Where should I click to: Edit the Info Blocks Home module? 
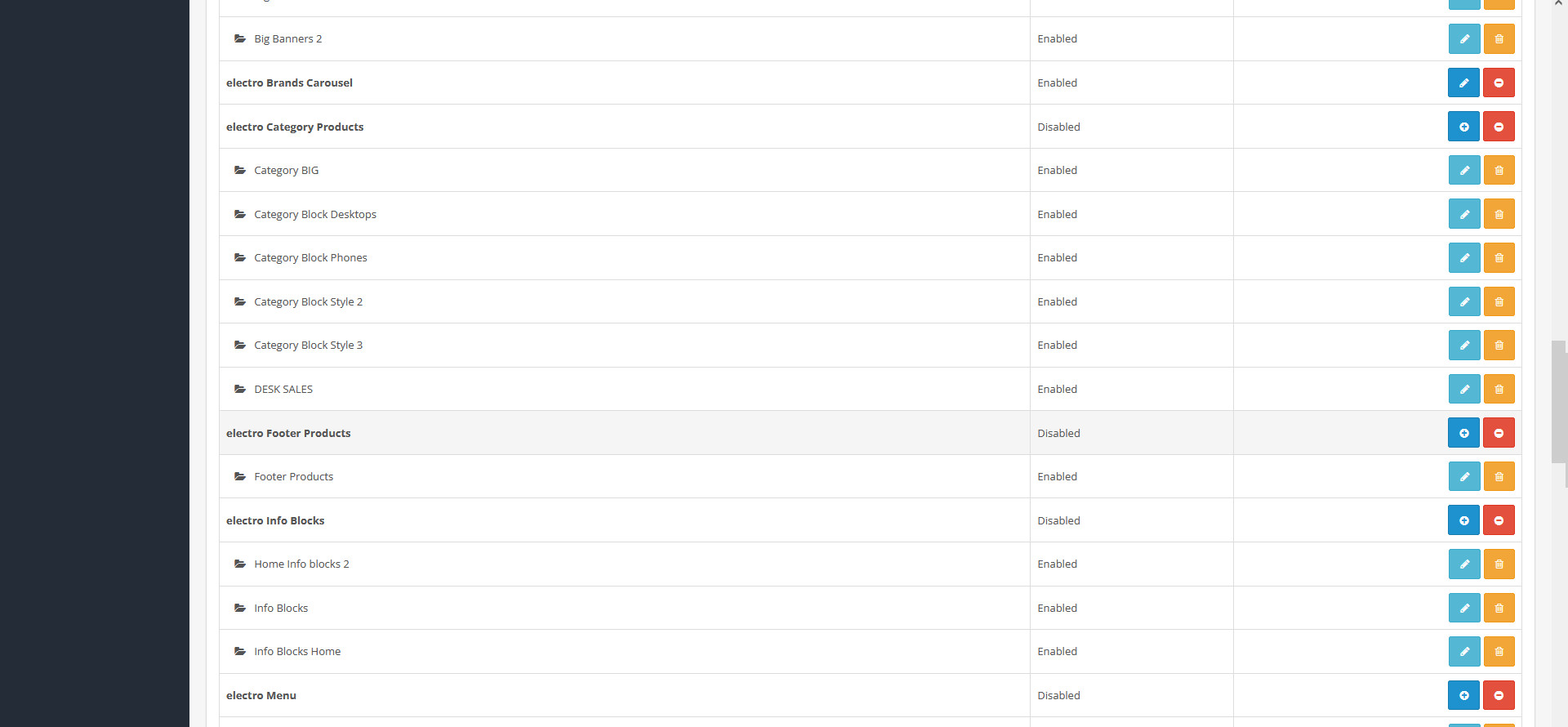pos(1464,651)
